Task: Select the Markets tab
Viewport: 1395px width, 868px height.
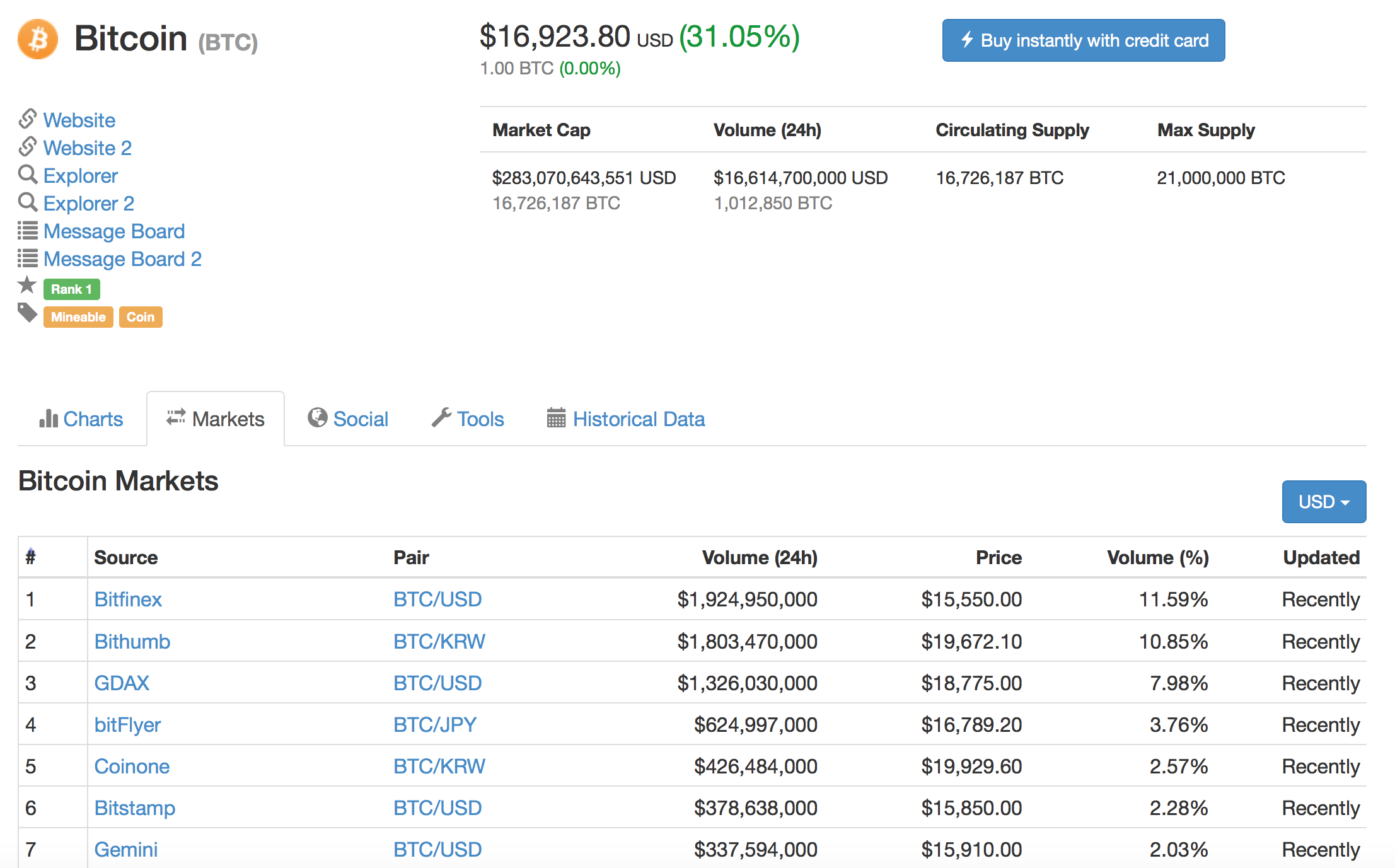Action: [x=216, y=419]
